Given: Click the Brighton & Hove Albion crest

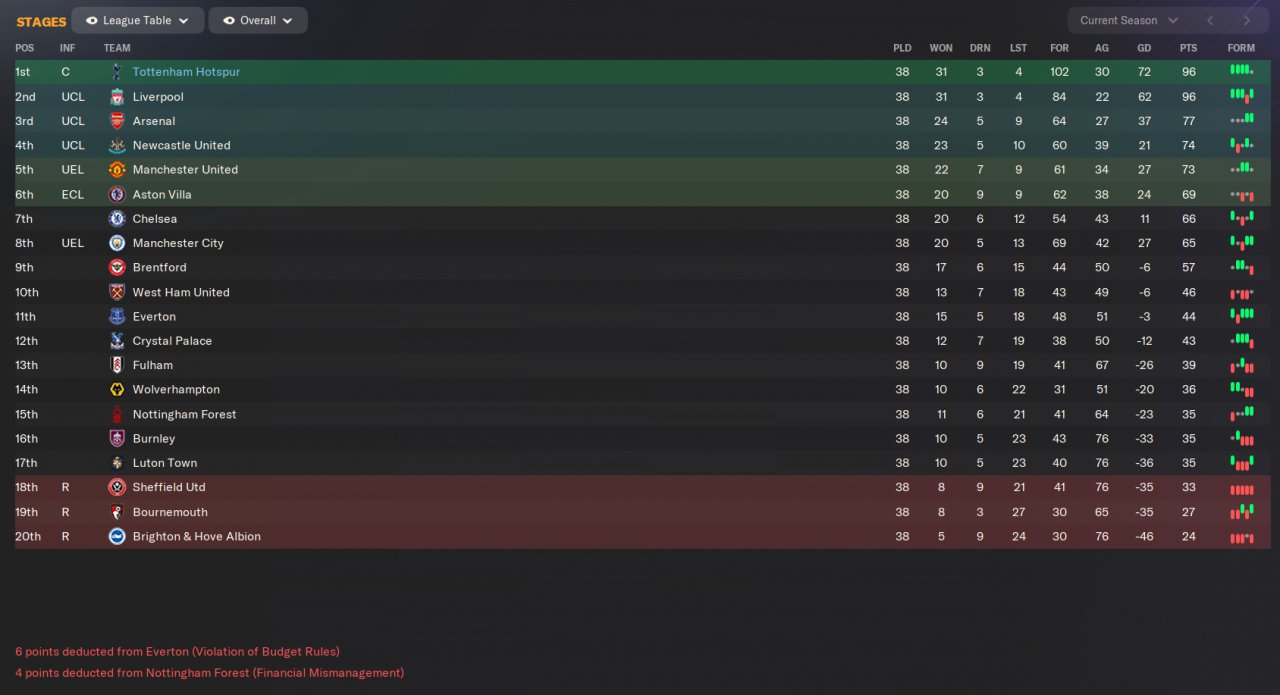Looking at the screenshot, I should [x=117, y=536].
